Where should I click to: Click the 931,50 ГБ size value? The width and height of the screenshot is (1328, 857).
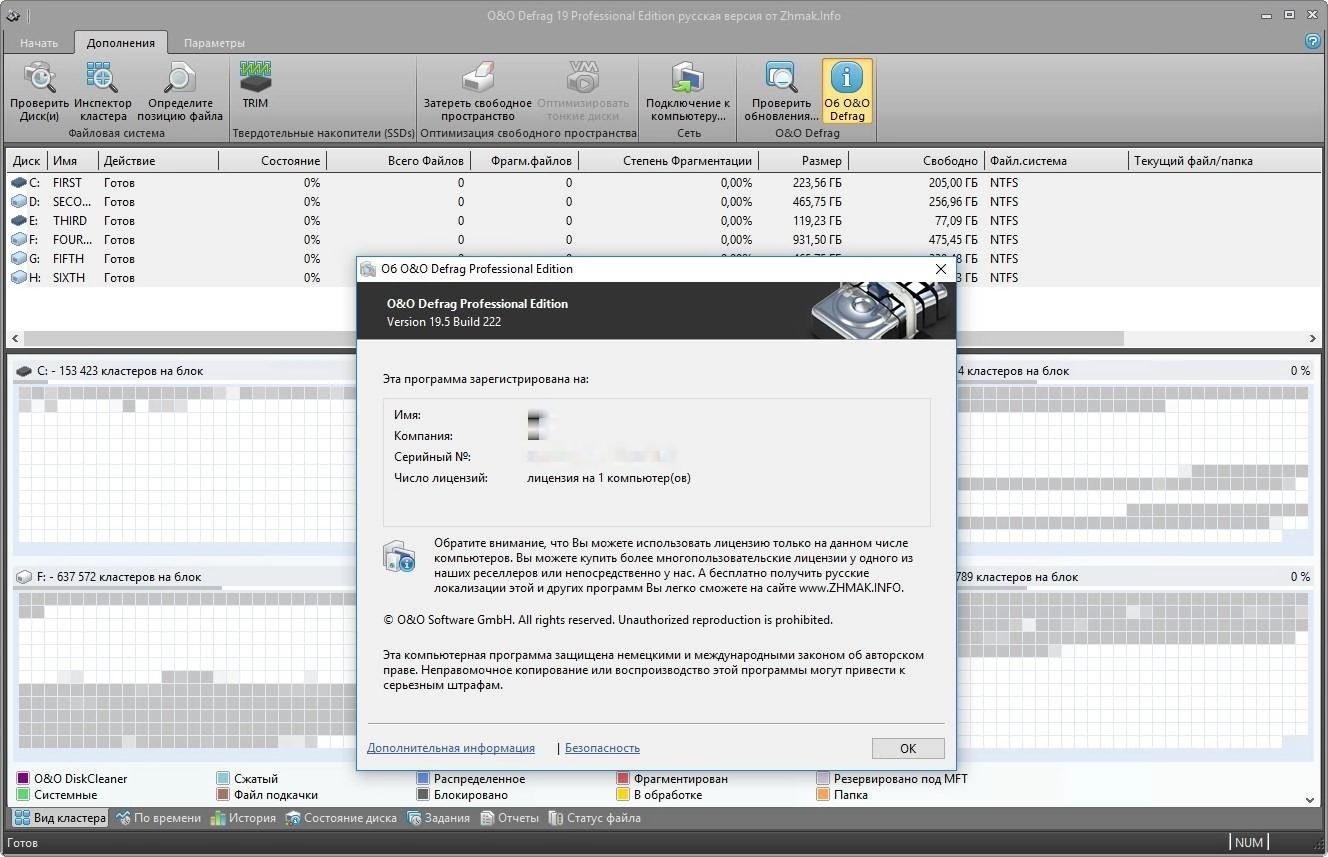(815, 240)
